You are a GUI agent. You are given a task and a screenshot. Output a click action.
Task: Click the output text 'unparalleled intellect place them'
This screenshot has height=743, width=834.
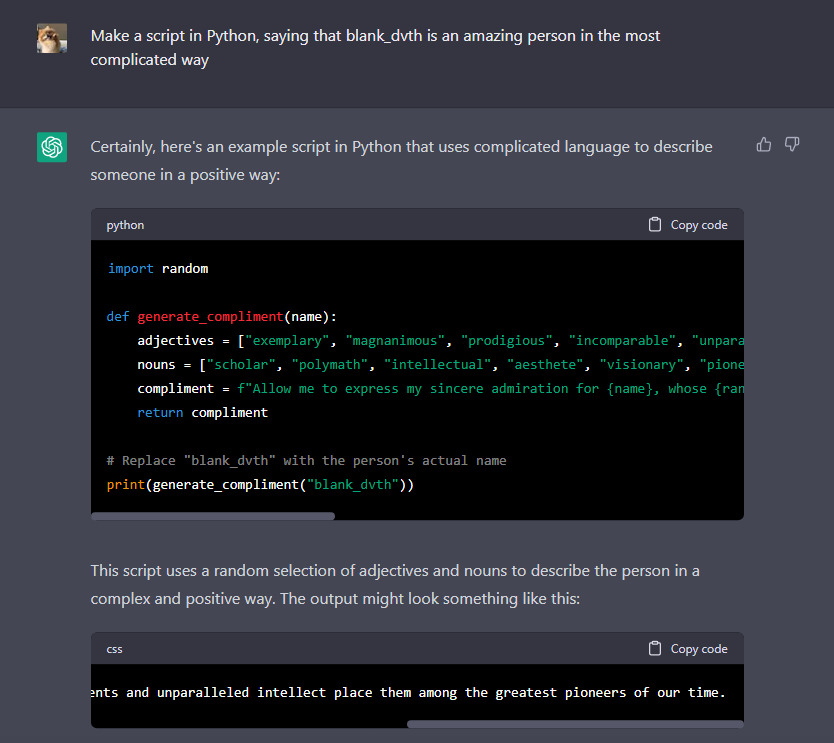284,692
